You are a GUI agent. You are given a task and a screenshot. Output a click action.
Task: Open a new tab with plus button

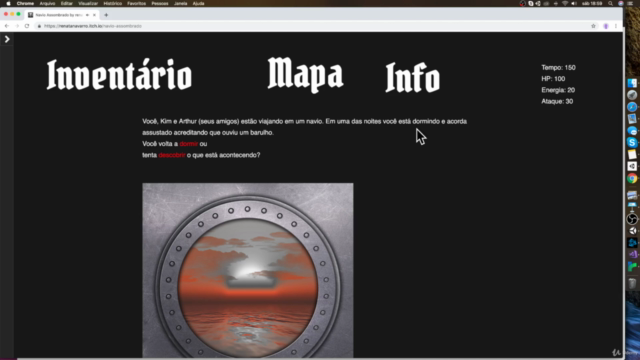pyautogui.click(x=106, y=15)
